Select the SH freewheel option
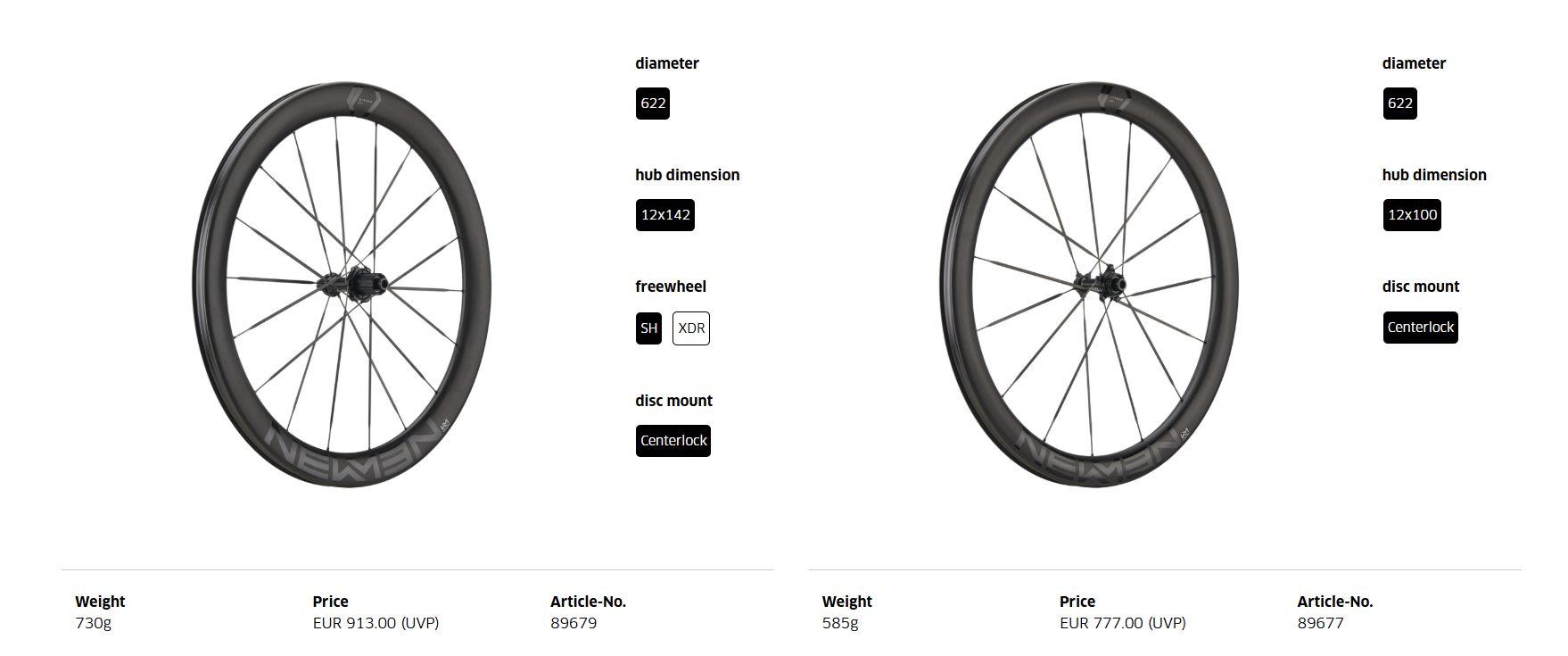1568x656 pixels. click(x=648, y=328)
